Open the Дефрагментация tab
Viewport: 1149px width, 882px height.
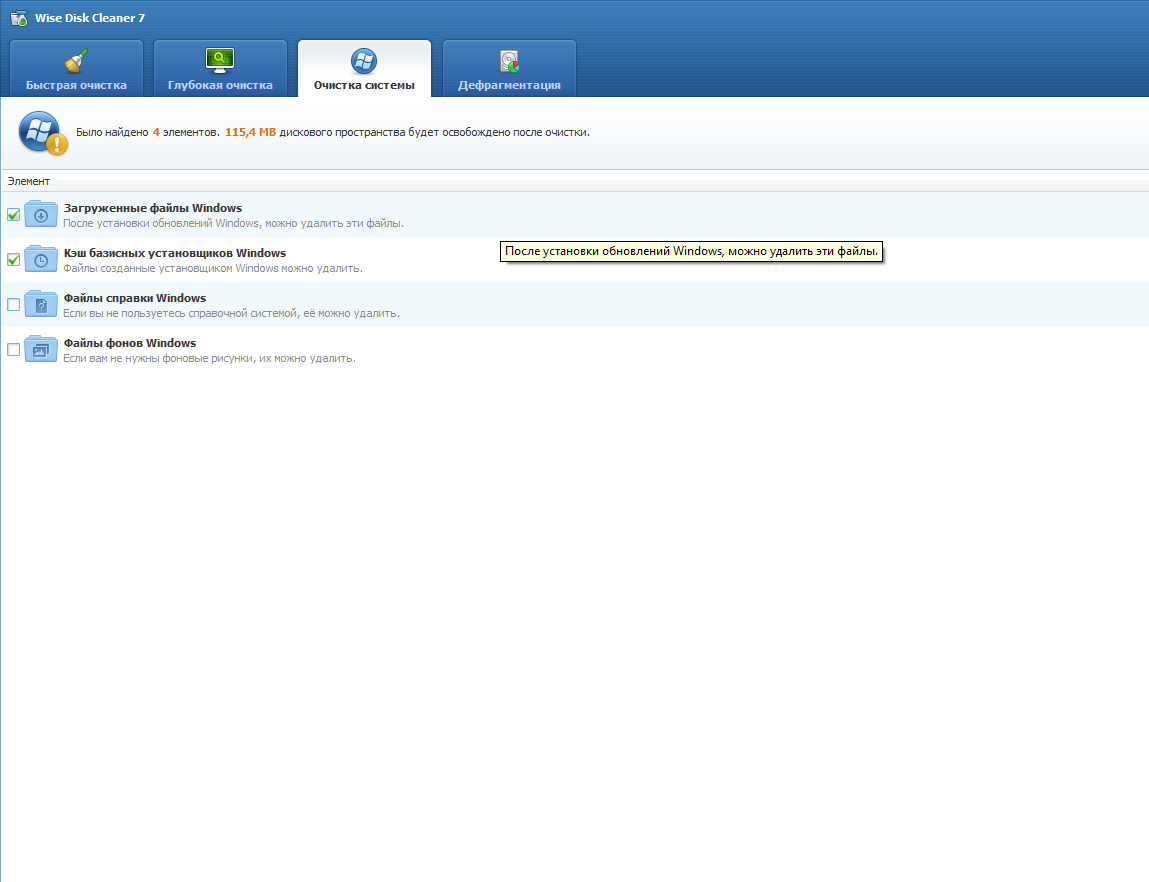(509, 69)
